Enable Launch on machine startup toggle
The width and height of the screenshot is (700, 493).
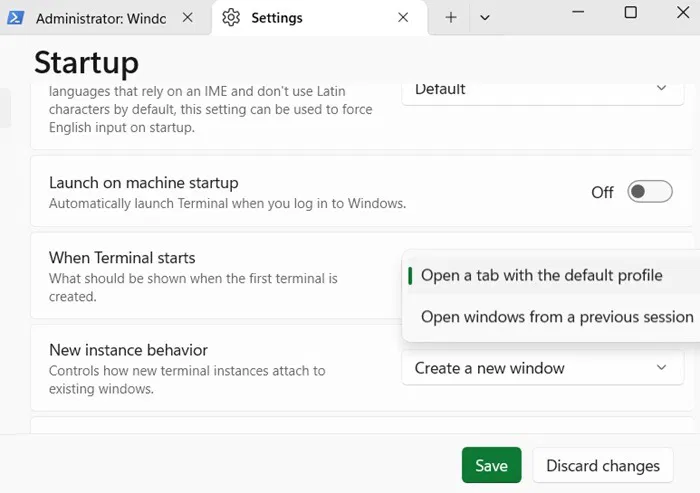pos(649,192)
